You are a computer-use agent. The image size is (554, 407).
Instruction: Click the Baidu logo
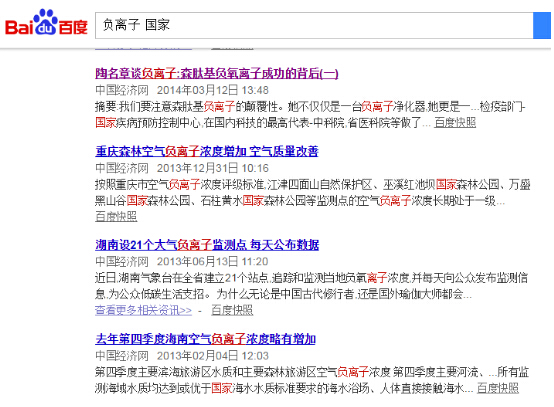(x=46, y=23)
